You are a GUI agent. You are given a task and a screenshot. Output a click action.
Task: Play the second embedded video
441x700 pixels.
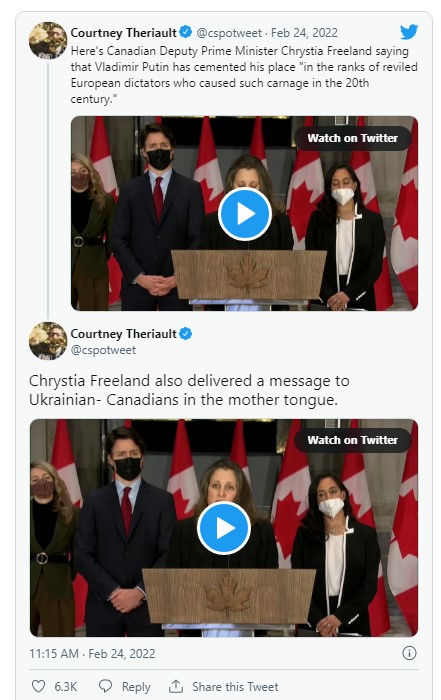point(224,528)
